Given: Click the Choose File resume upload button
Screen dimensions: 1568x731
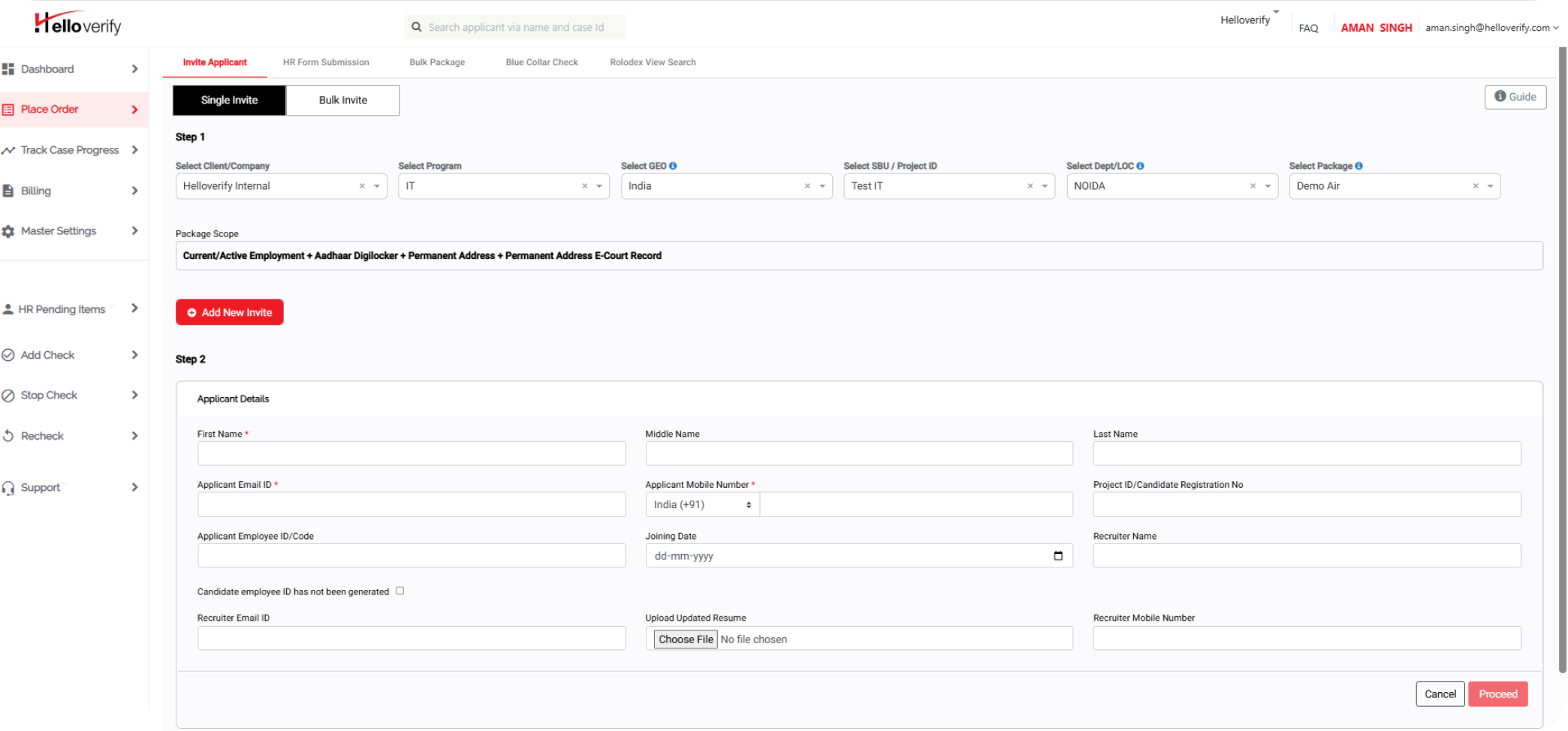Looking at the screenshot, I should point(686,639).
